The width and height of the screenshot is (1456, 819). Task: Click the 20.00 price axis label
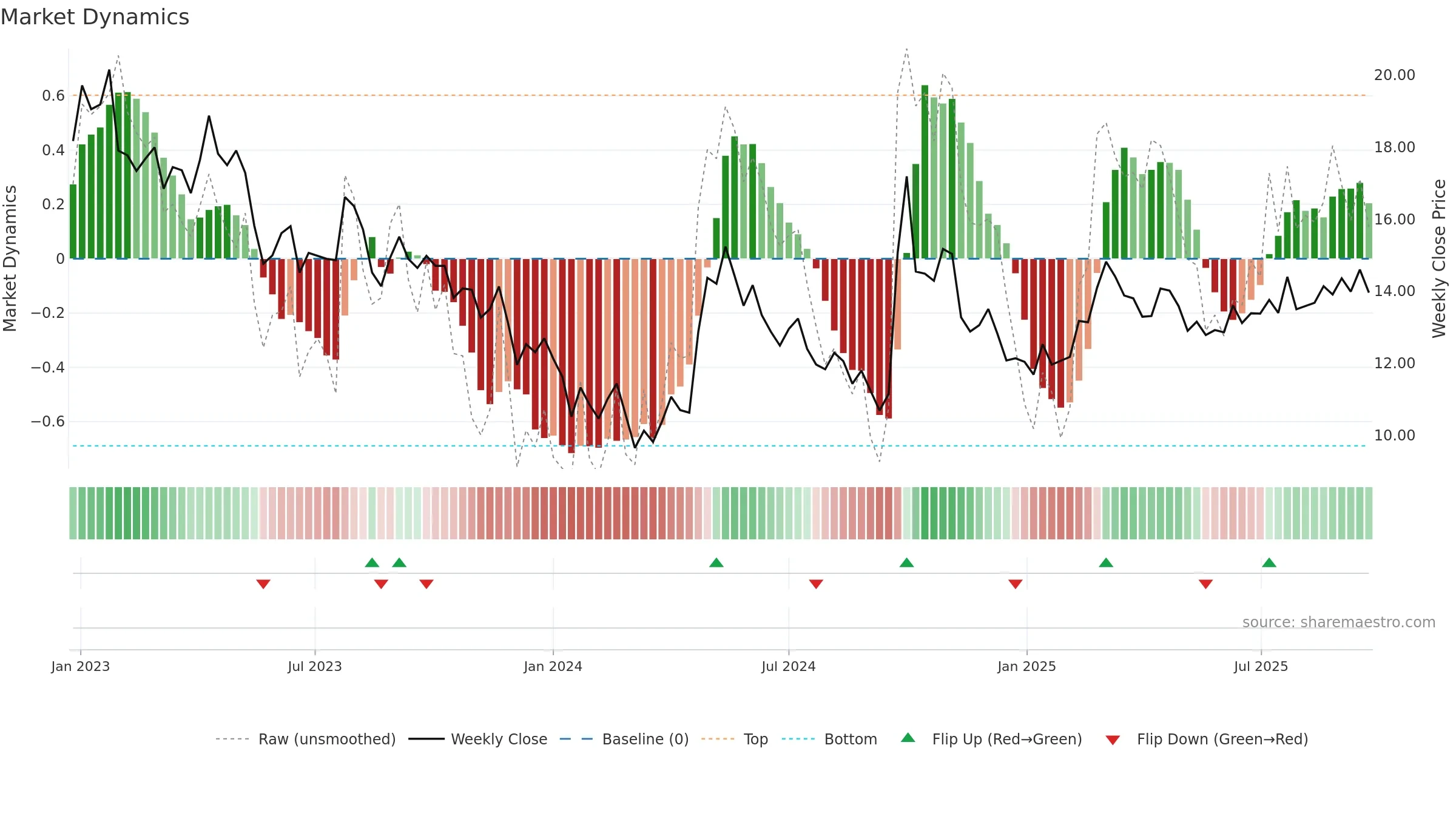(x=1395, y=75)
